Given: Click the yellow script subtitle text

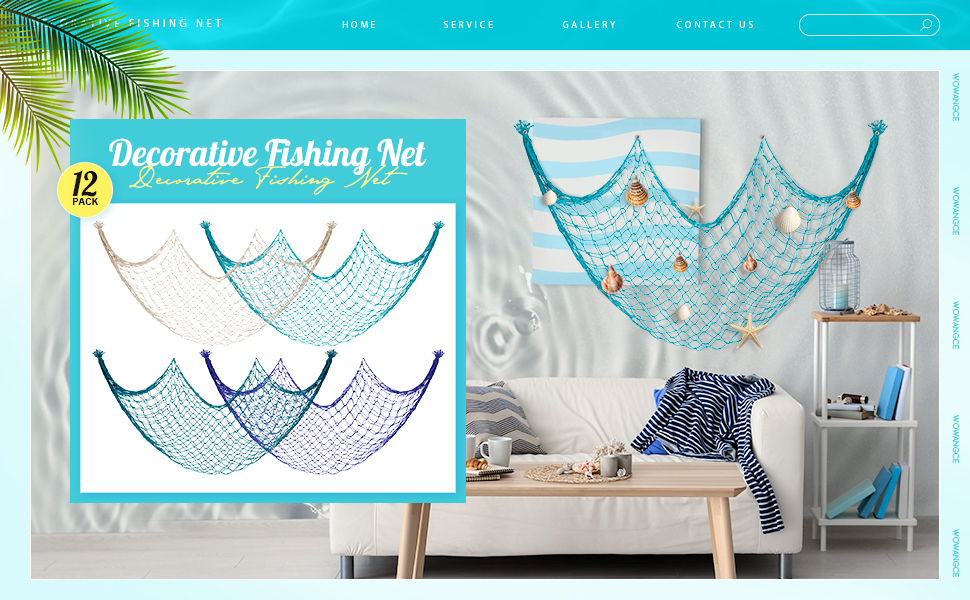Looking at the screenshot, I should [x=266, y=179].
